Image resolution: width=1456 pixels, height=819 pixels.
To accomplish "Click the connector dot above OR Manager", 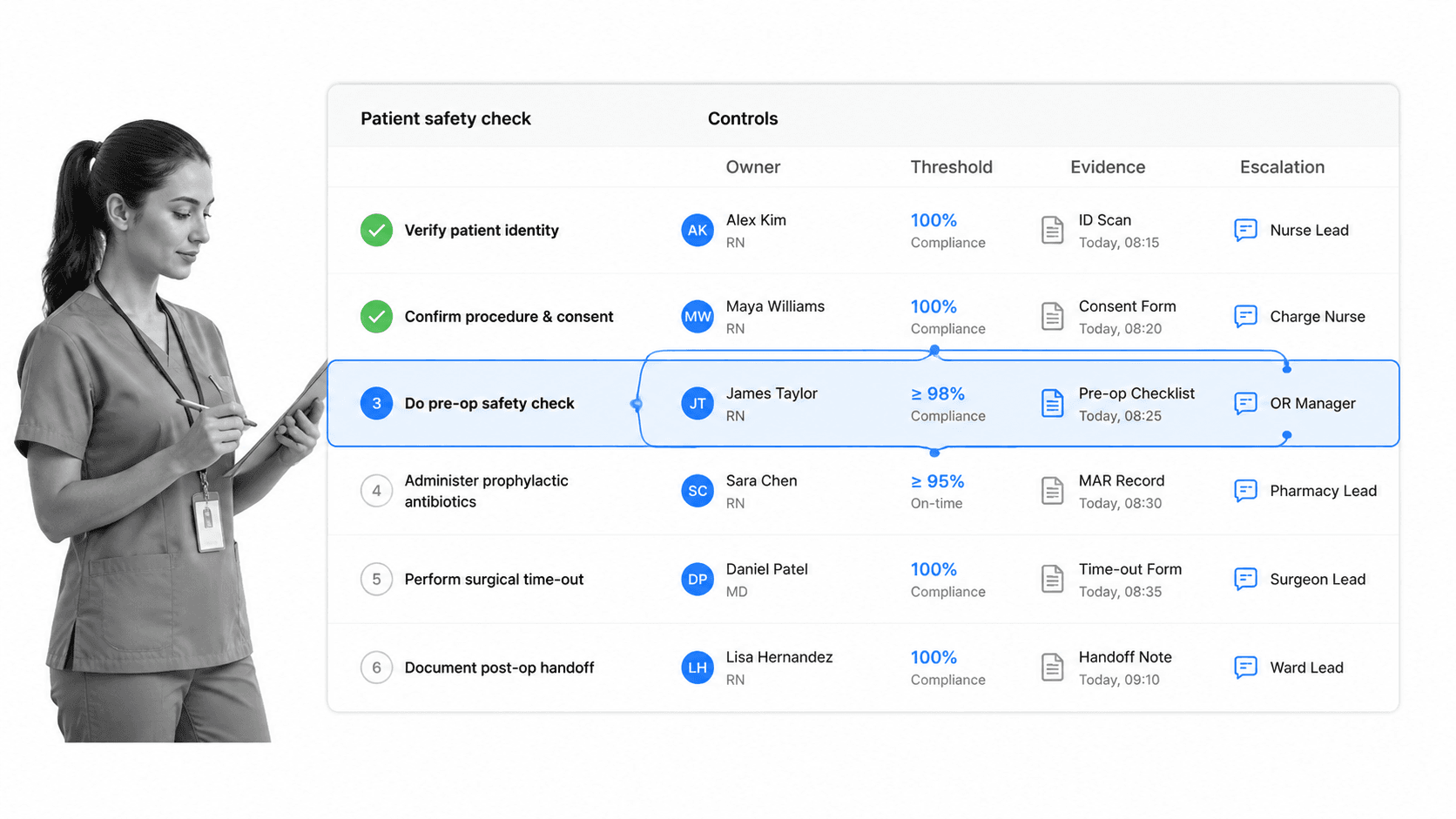I will coord(1286,369).
